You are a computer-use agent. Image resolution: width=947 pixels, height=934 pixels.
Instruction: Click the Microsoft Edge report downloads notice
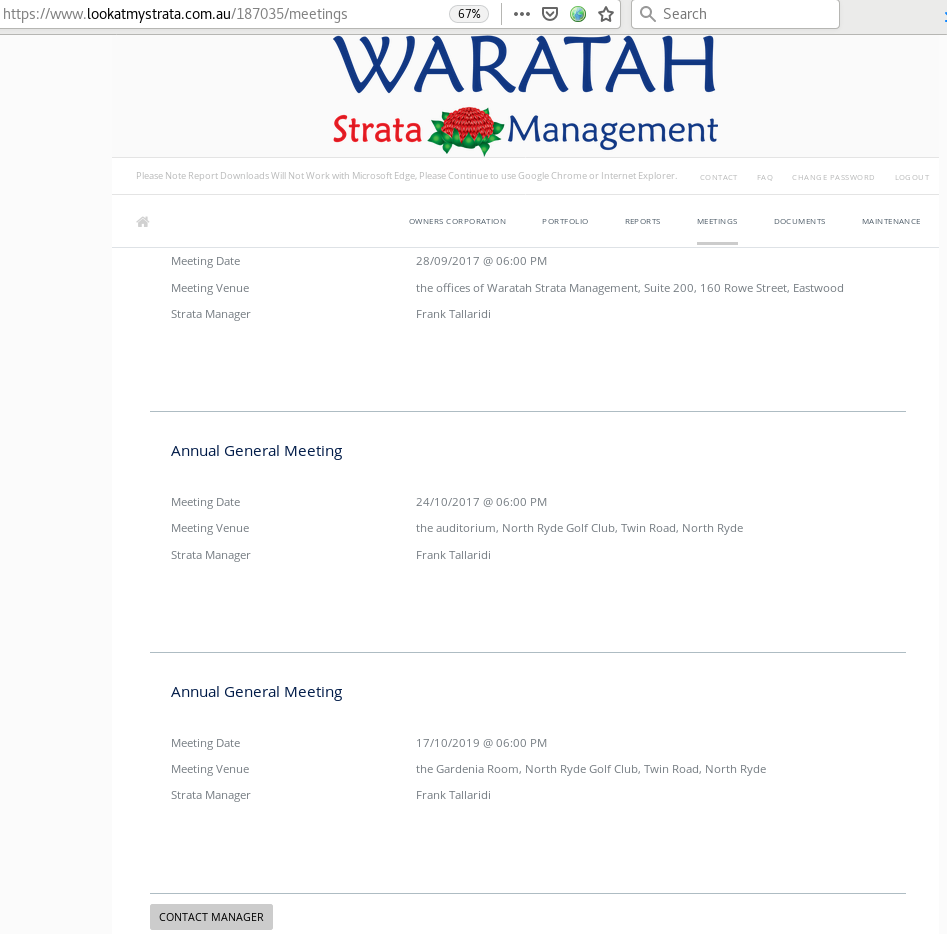[x=406, y=176]
